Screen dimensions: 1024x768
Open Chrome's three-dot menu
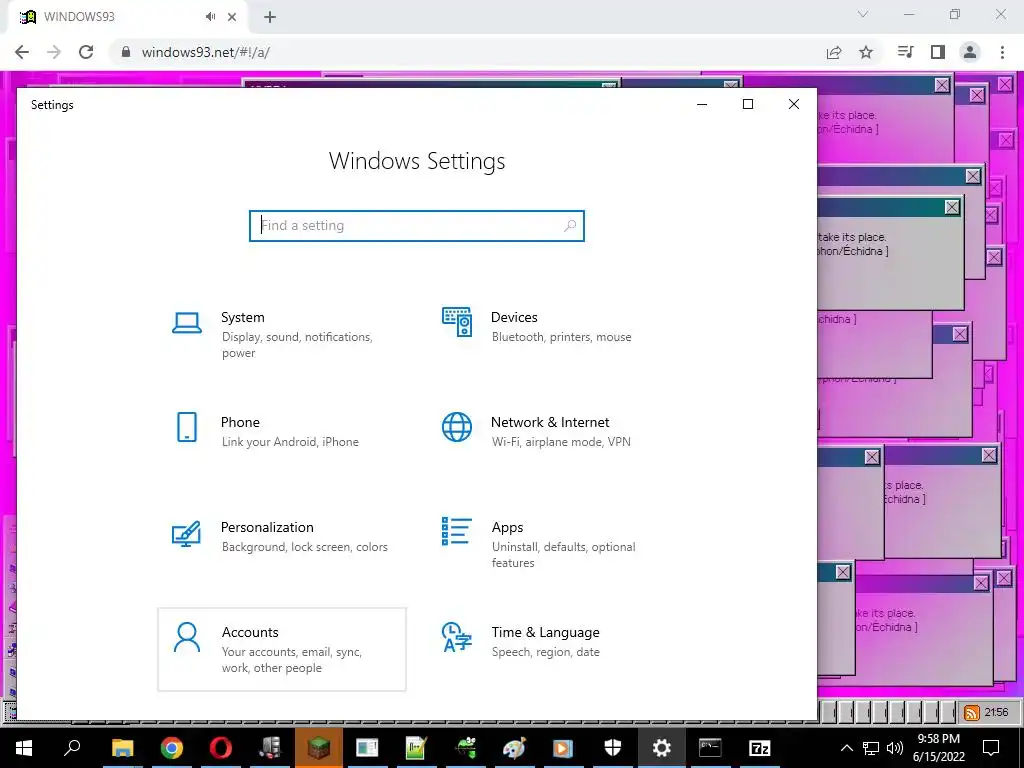[x=1002, y=52]
